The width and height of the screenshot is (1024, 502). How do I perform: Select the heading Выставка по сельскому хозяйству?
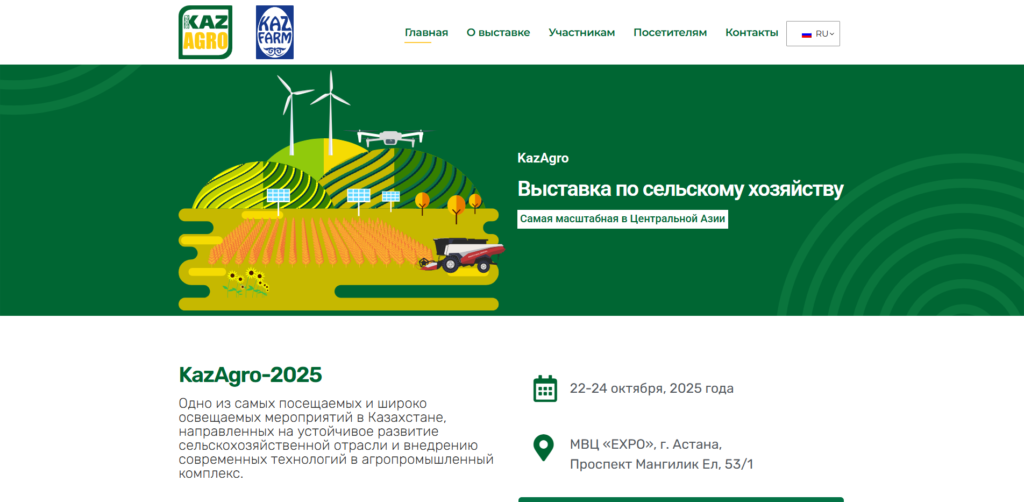[x=680, y=189]
